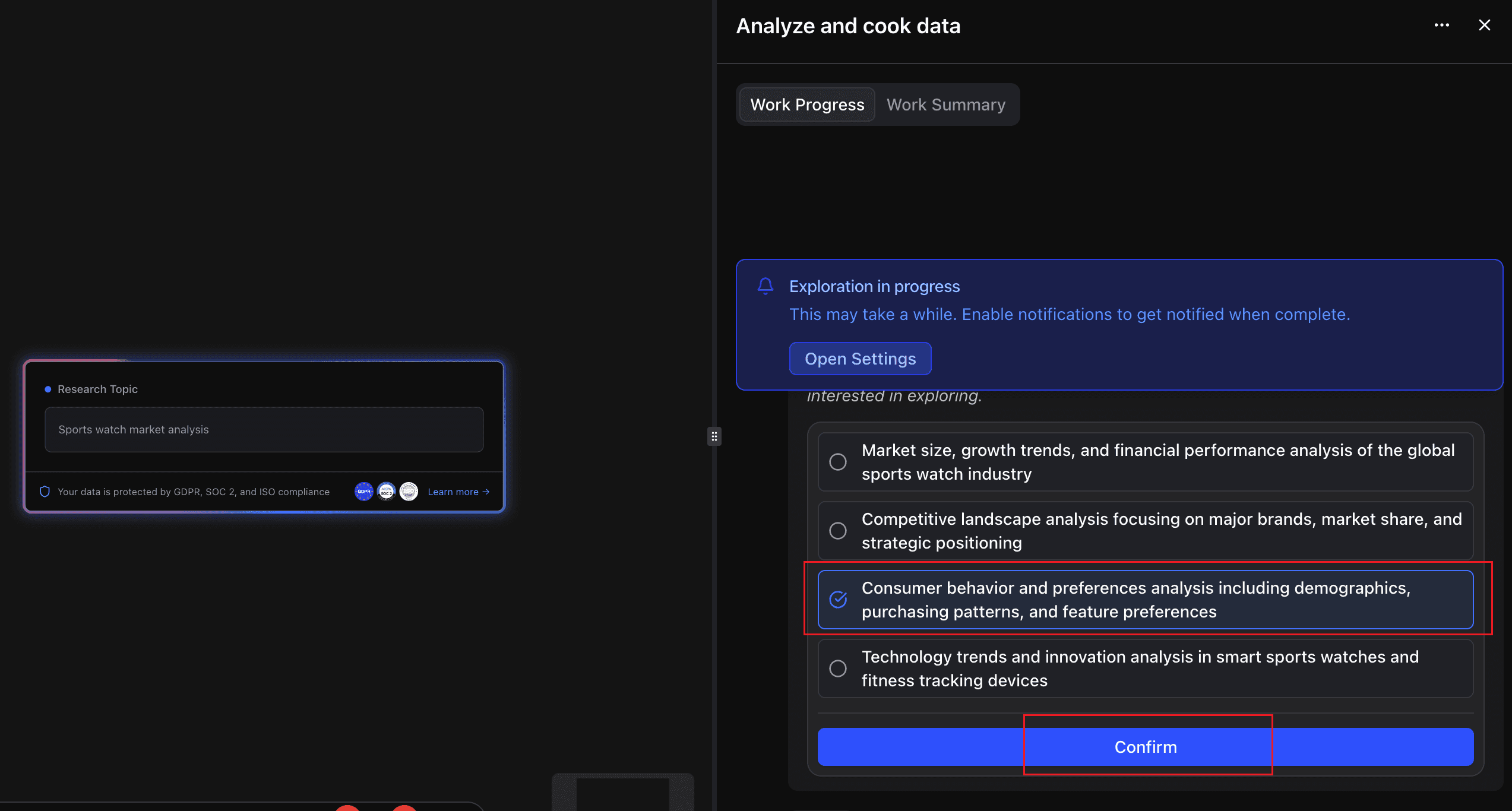The image size is (1512, 811).
Task: Click the shield data protection icon
Action: click(45, 492)
